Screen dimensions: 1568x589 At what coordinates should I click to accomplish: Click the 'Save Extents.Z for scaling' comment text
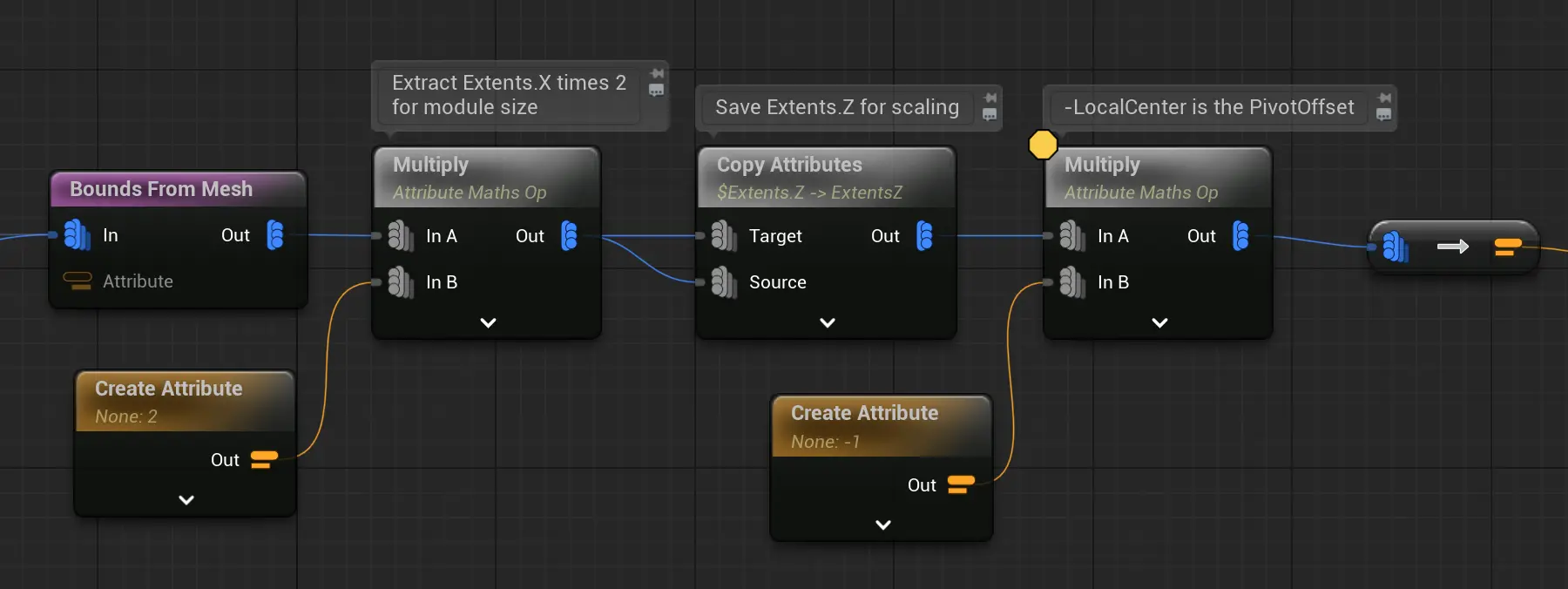click(x=836, y=107)
